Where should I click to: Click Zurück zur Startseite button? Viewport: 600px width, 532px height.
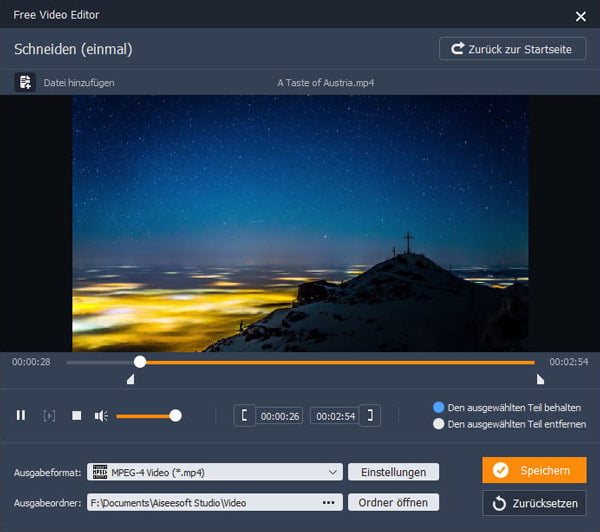tap(513, 49)
